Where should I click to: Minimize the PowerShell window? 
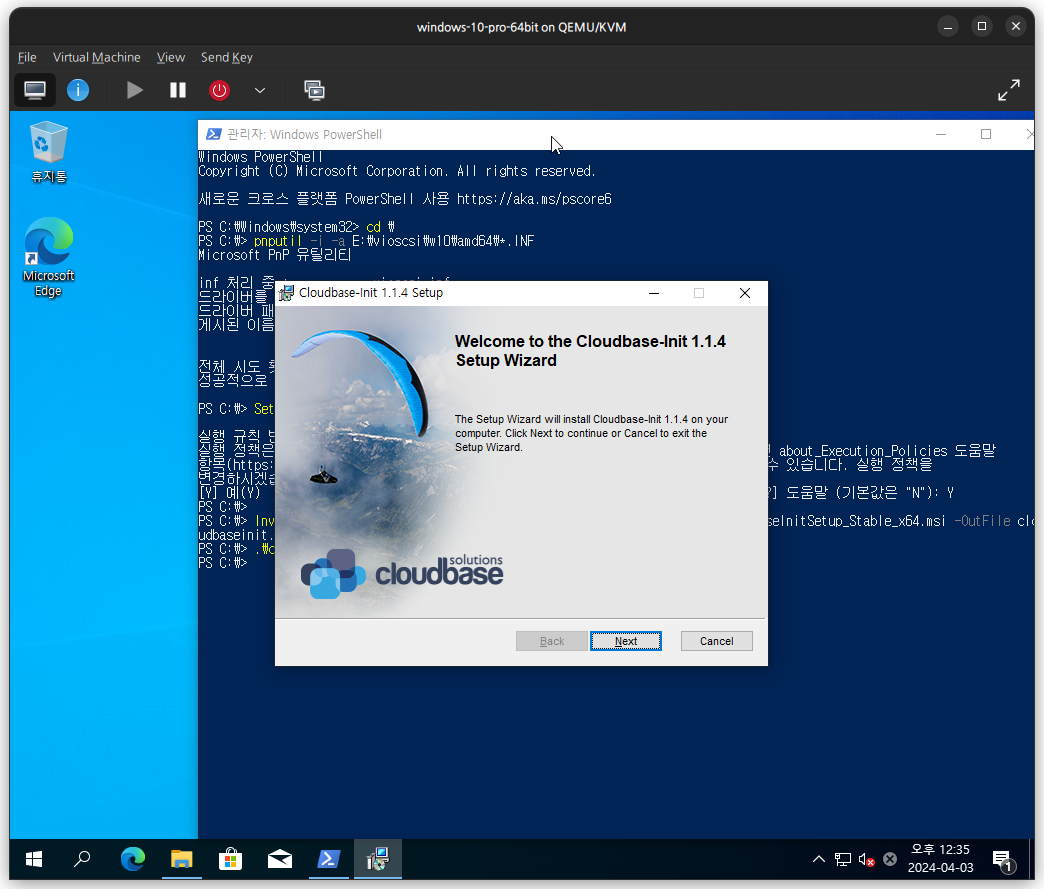point(940,134)
